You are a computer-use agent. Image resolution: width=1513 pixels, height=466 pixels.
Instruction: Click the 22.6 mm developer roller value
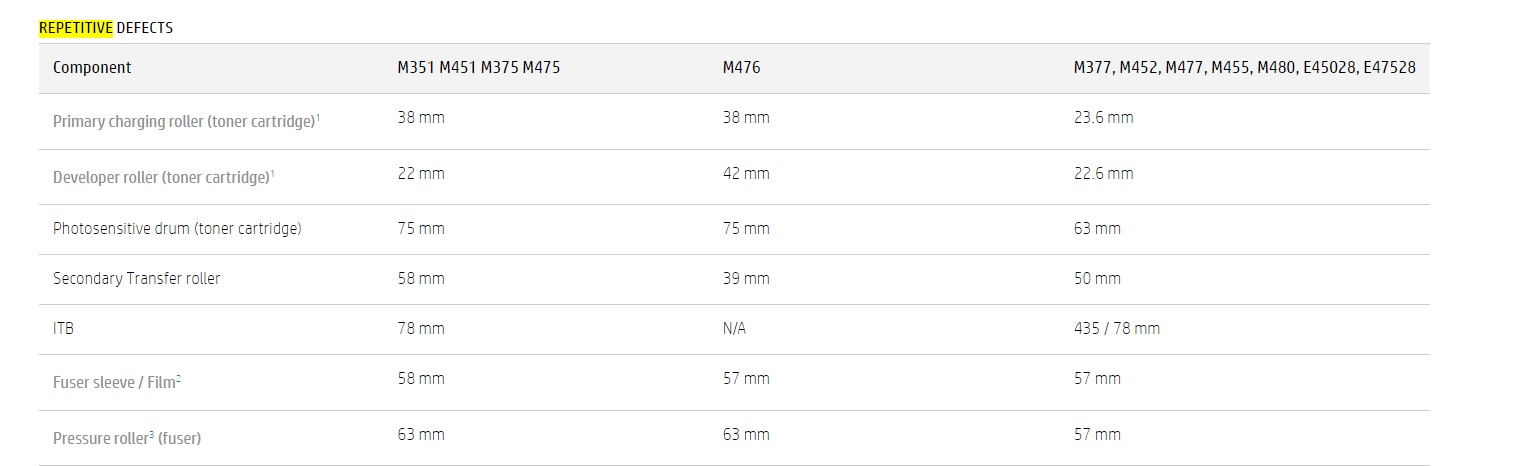tap(1103, 173)
